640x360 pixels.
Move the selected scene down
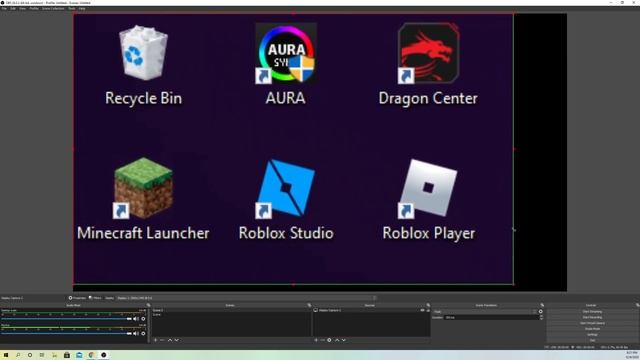(177, 340)
